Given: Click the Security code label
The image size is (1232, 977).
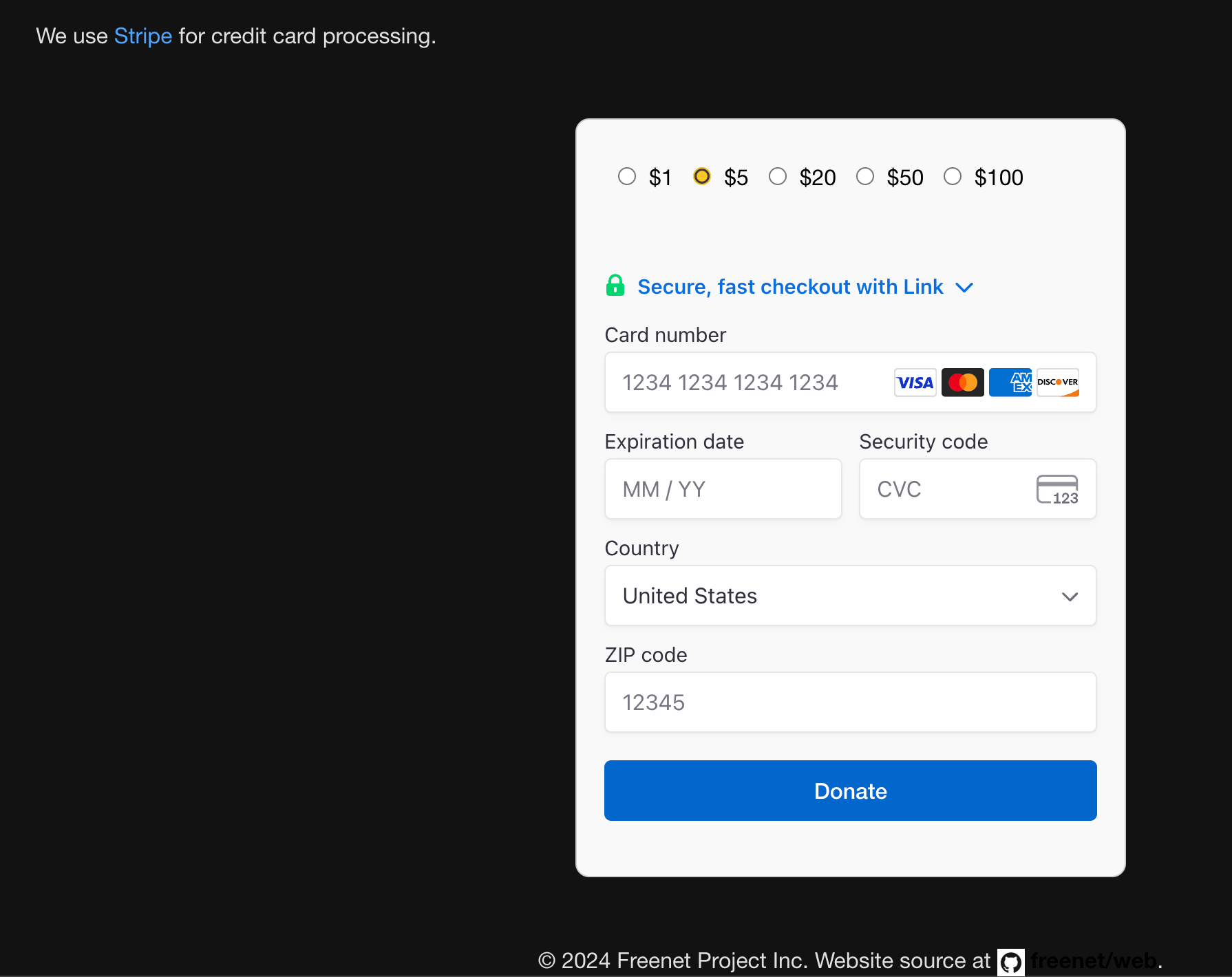Looking at the screenshot, I should (924, 442).
